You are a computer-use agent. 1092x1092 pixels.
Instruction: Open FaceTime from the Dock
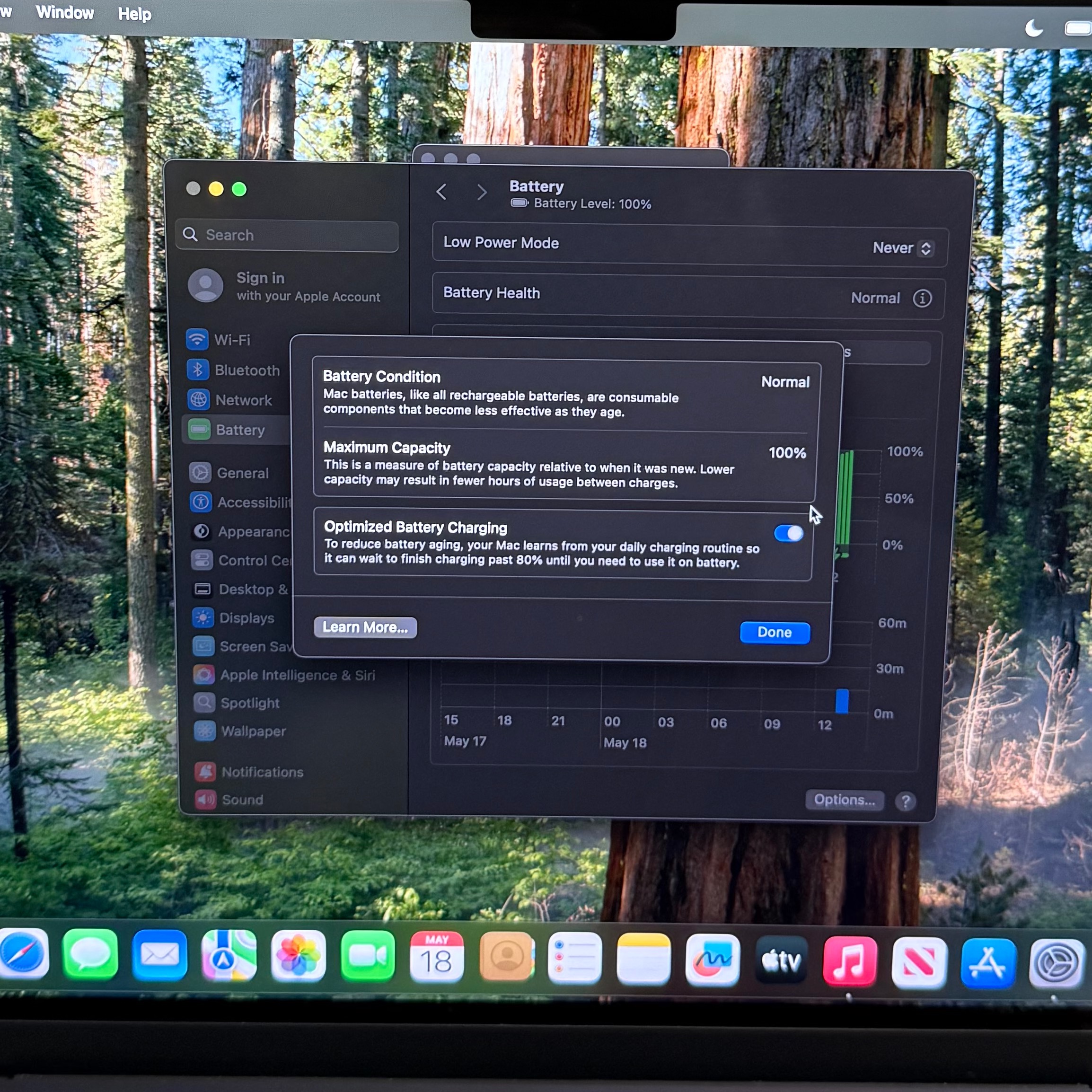pos(368,957)
